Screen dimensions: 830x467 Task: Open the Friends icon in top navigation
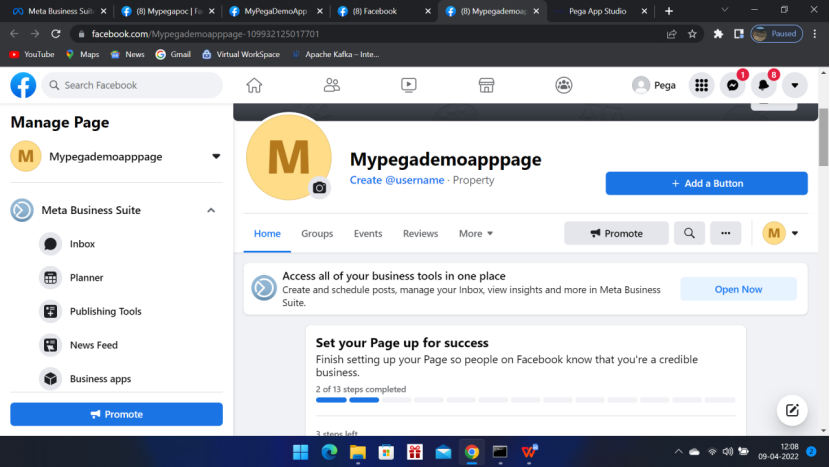[332, 85]
